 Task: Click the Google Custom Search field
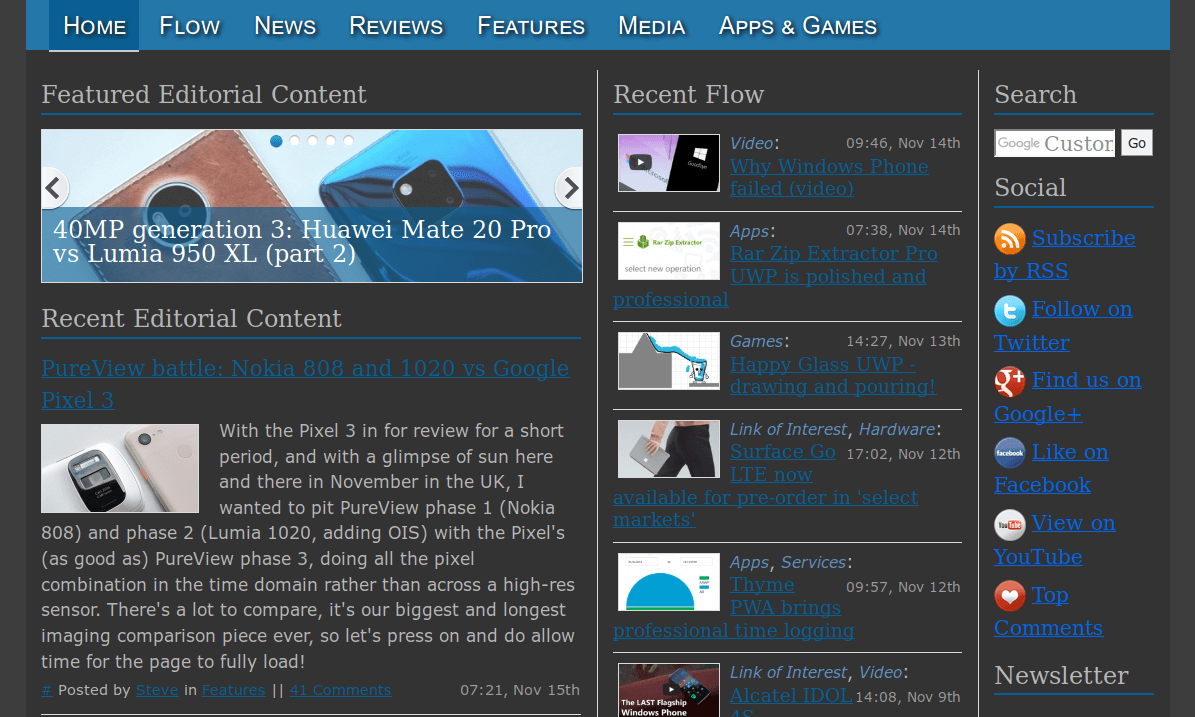(x=1055, y=143)
